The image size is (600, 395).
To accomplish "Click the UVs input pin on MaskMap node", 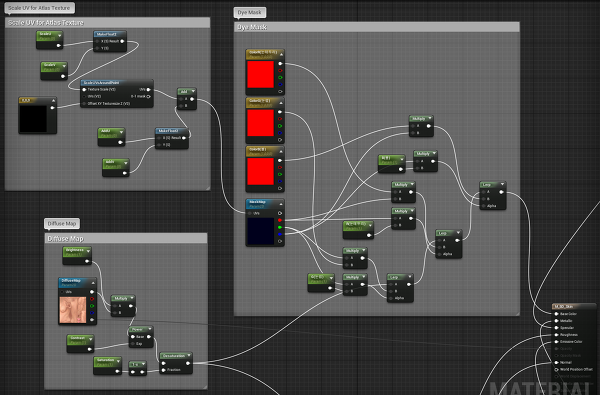I will tap(250, 213).
